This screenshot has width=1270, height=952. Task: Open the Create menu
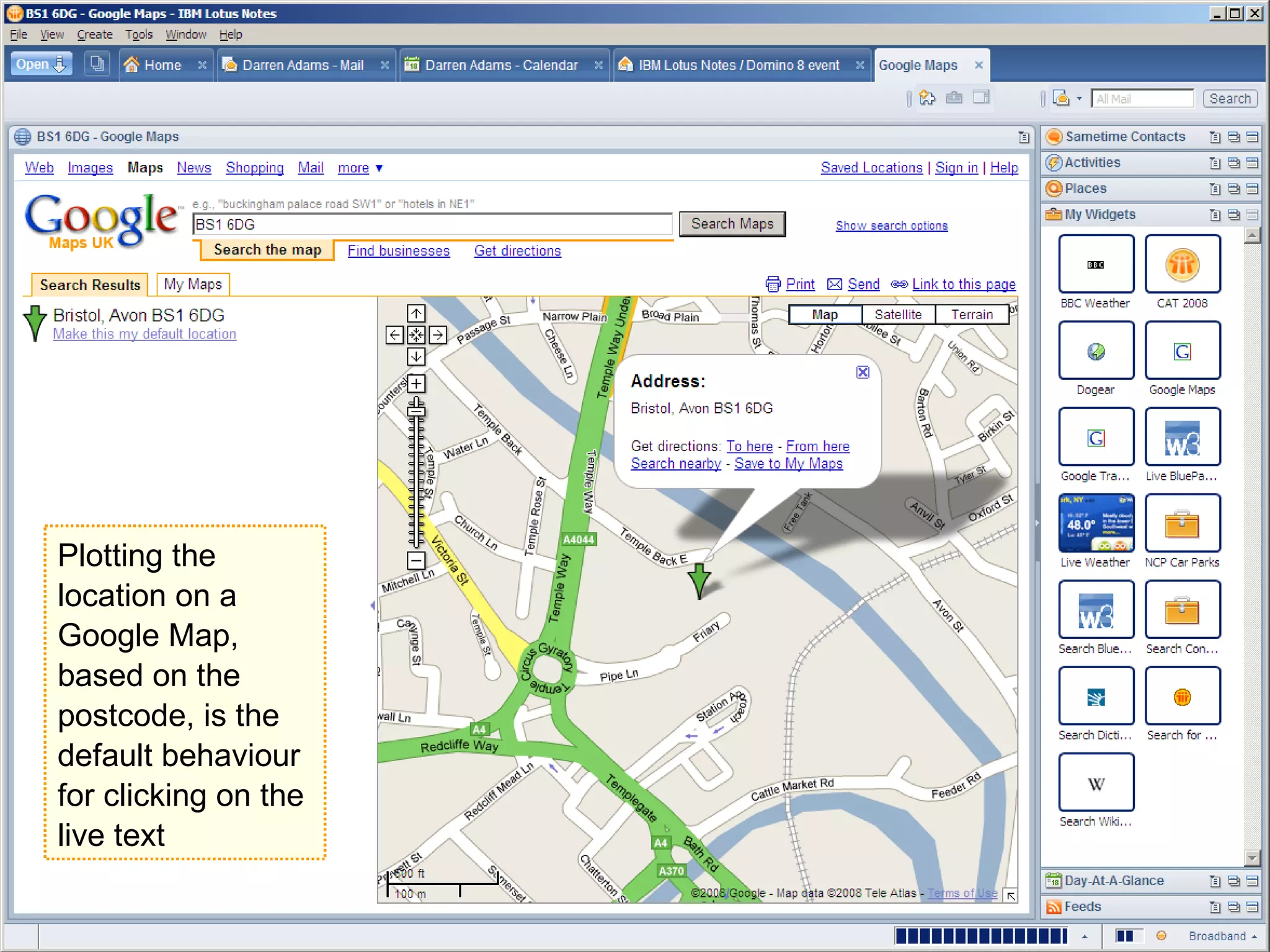95,35
